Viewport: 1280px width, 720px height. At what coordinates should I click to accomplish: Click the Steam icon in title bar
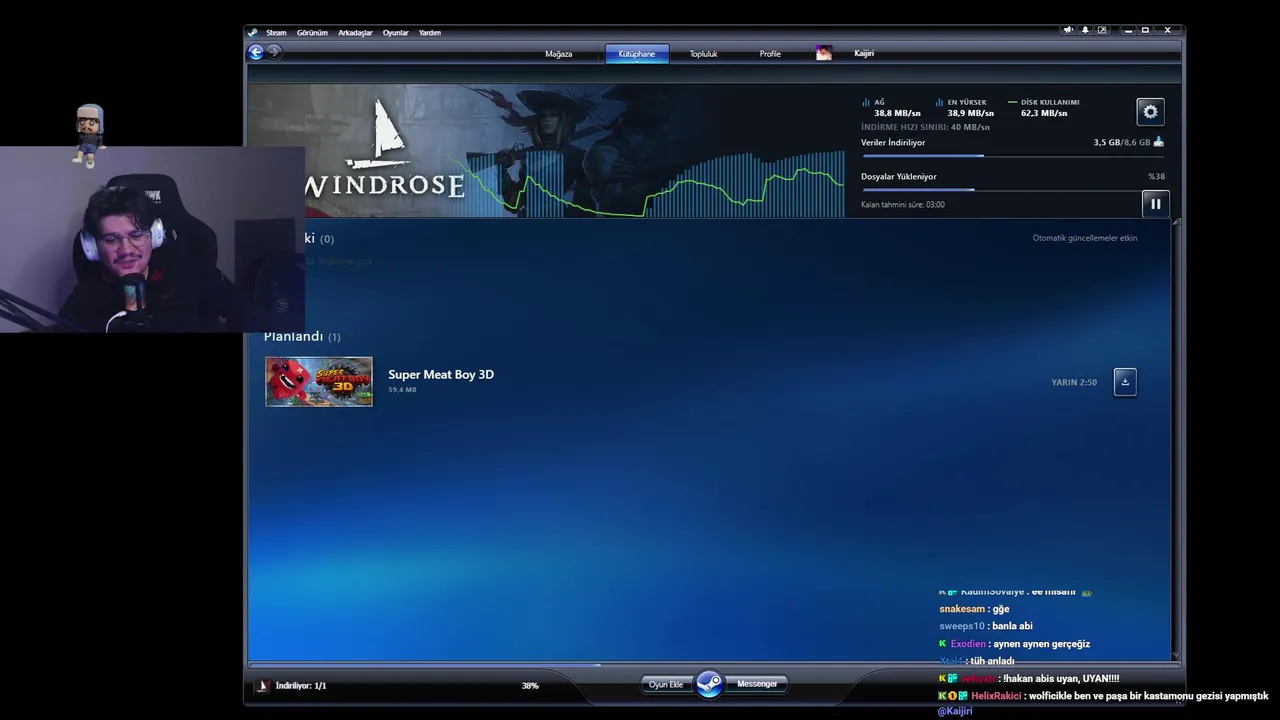[253, 32]
